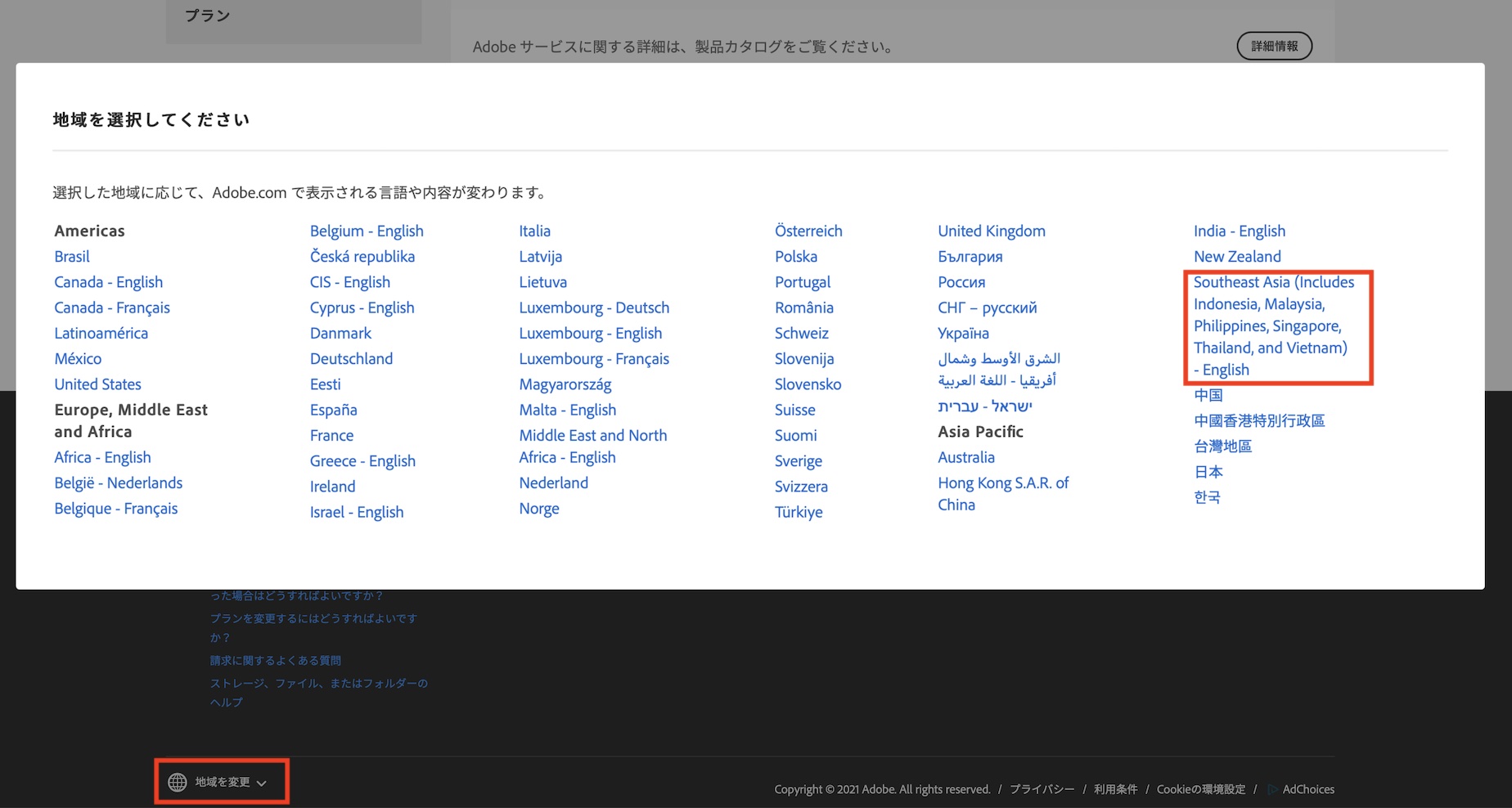This screenshot has width=1512, height=808.
Task: Choose Danmark region link
Action: (x=340, y=334)
